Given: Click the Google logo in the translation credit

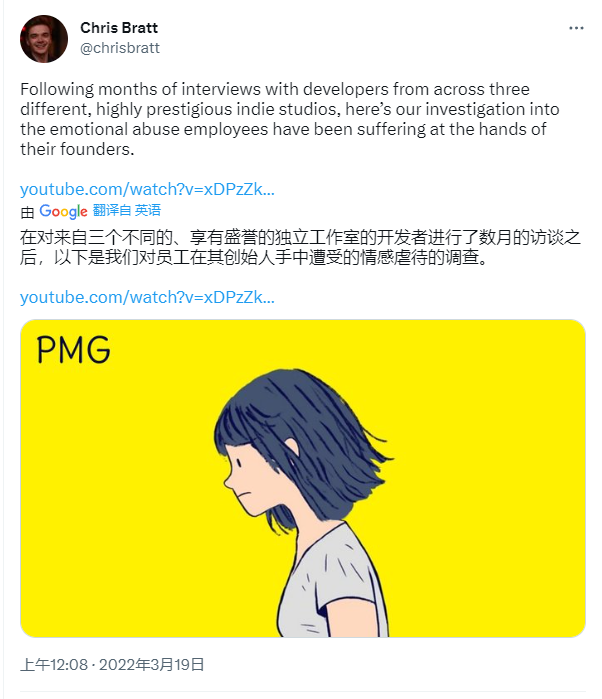Looking at the screenshot, I should coord(63,211).
